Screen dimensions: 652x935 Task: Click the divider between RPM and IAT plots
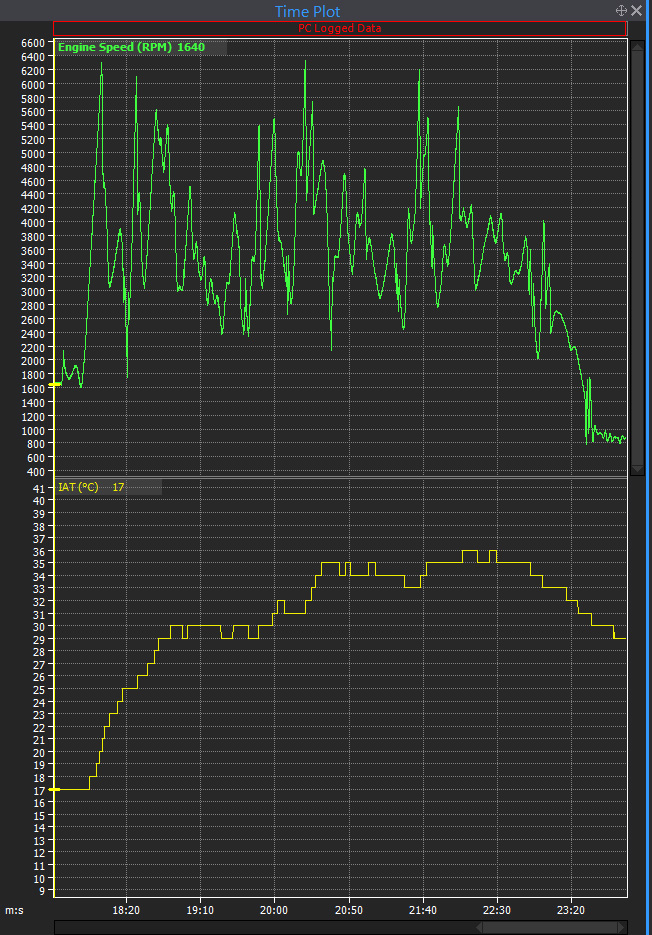[340, 476]
